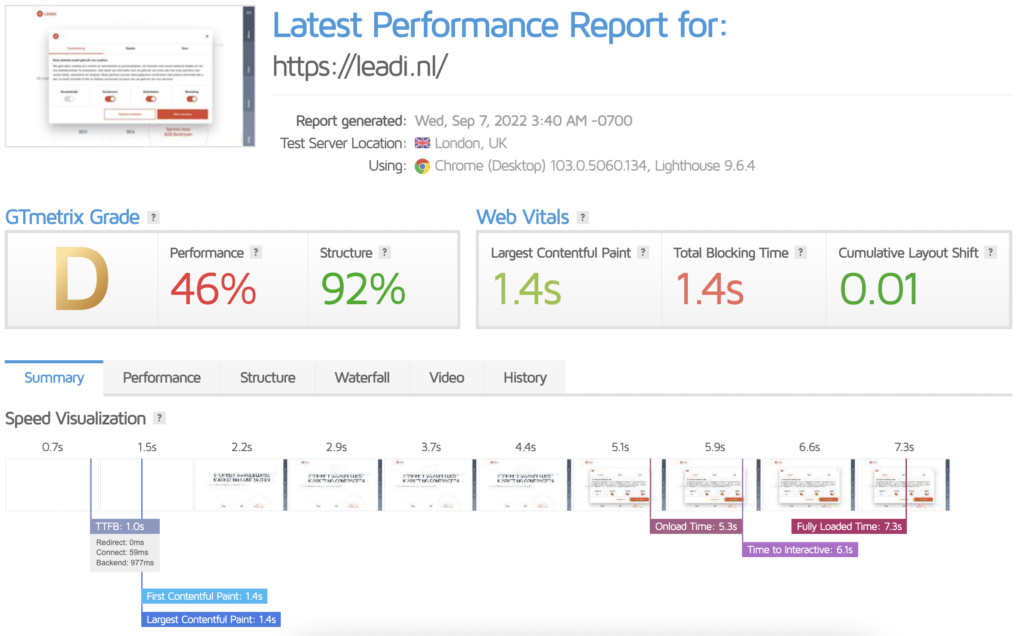1024x636 pixels.
Task: Click the Largest Contentful Paint: 1.4s marker label
Action: (211, 619)
